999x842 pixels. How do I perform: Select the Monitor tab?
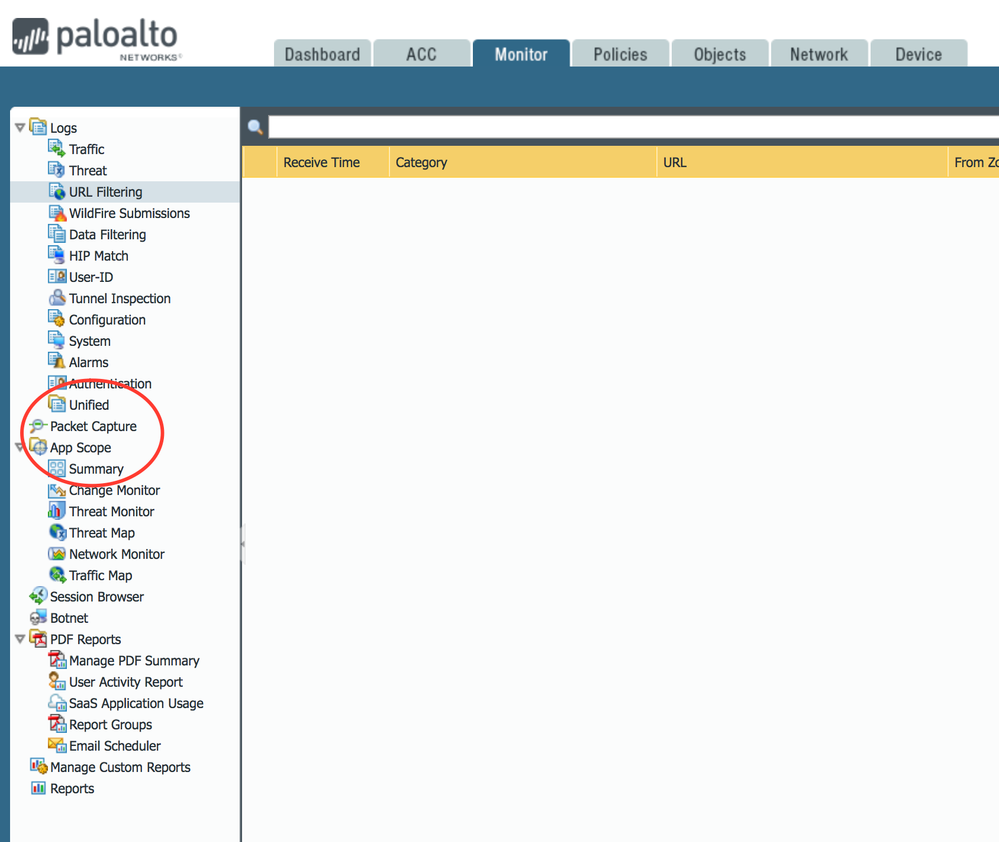(521, 54)
